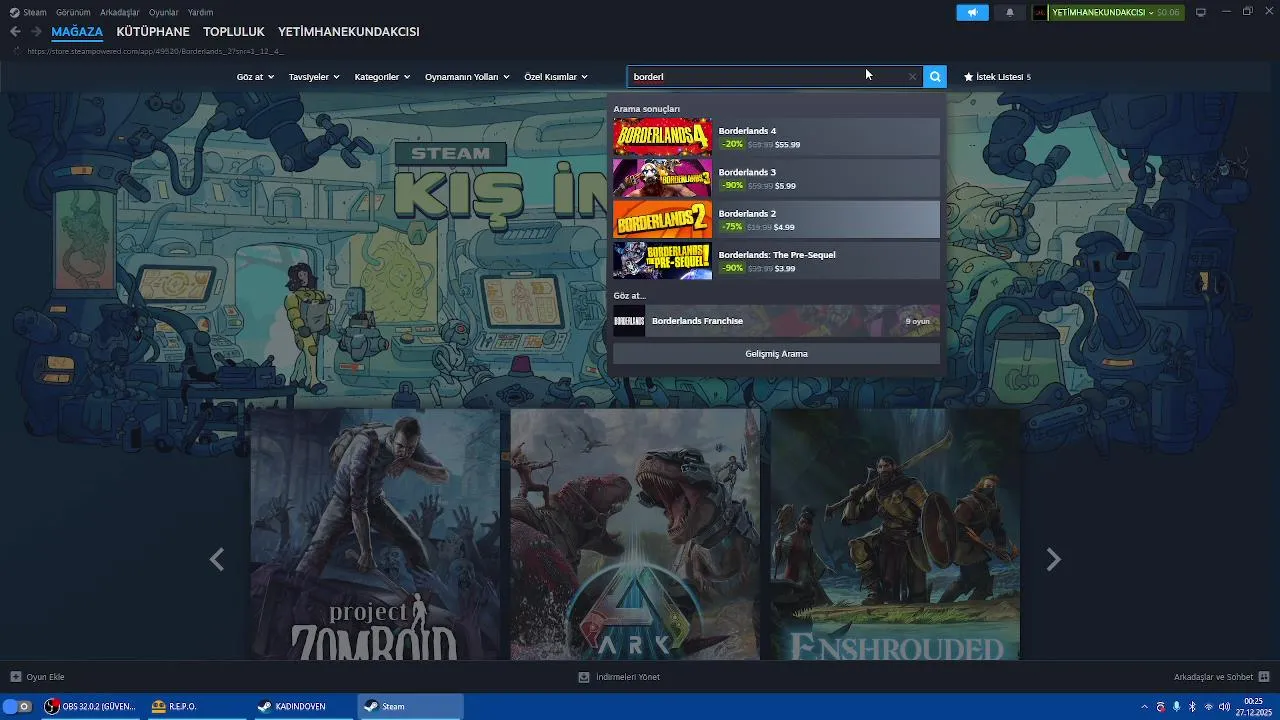This screenshot has height=720, width=1280.
Task: Click the Oyun Ekle plus icon
Action: click(x=15, y=677)
